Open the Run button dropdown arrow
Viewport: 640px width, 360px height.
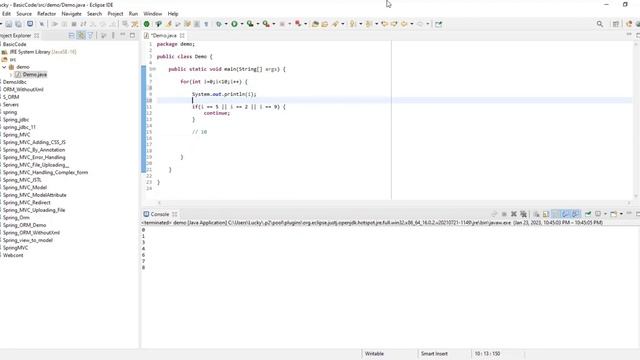[x=242, y=24]
